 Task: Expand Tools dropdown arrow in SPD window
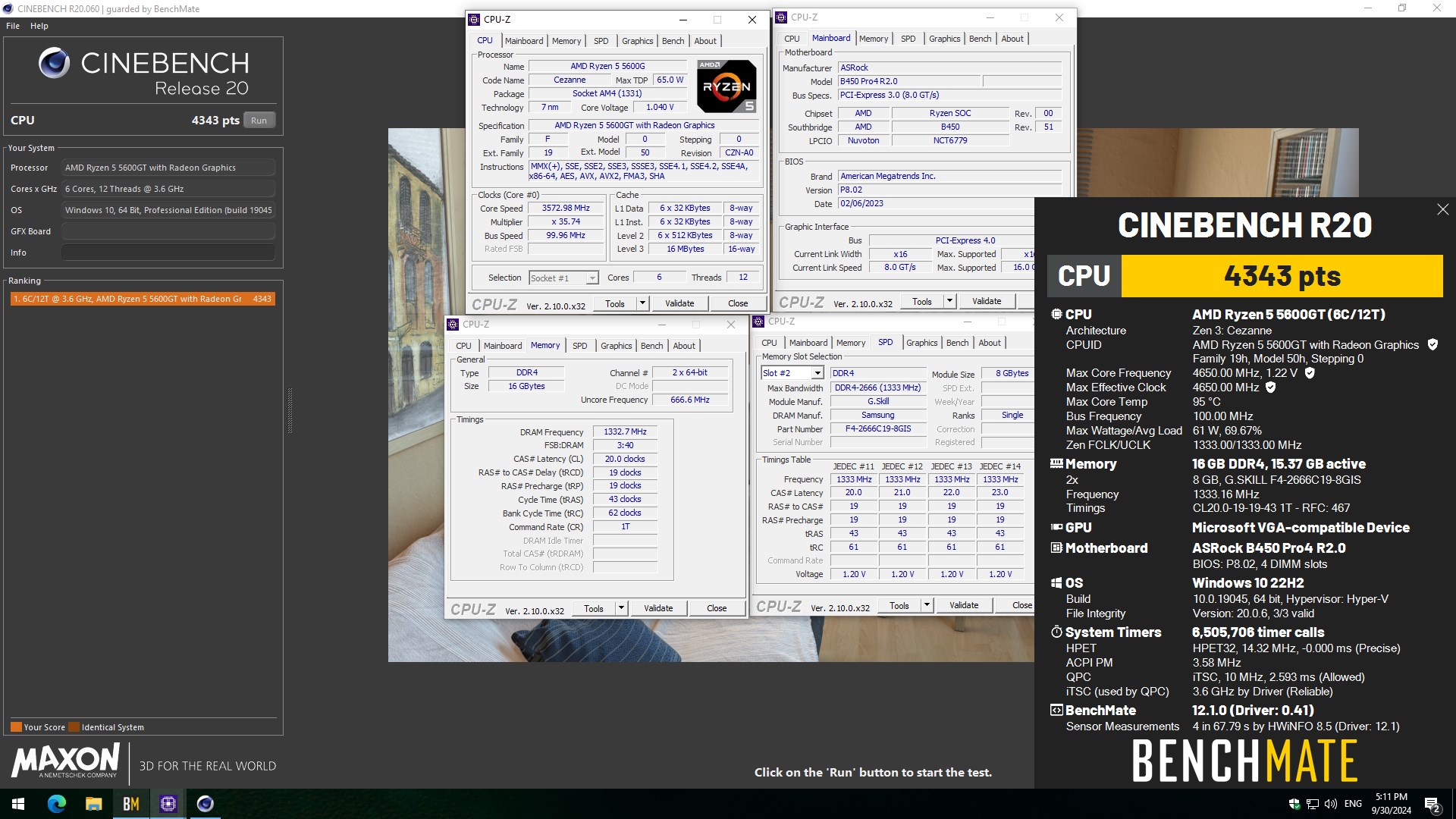click(927, 605)
